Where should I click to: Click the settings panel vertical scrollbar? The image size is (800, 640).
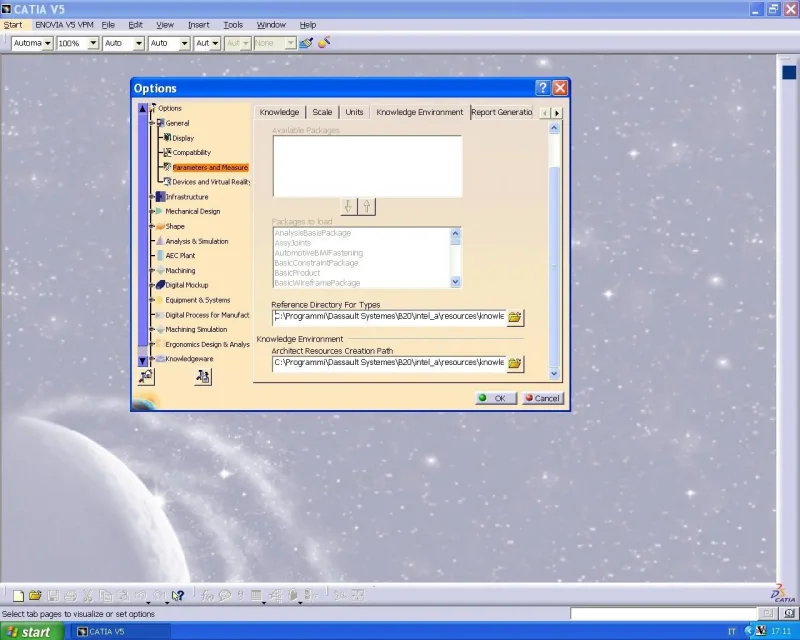pyautogui.click(x=554, y=250)
